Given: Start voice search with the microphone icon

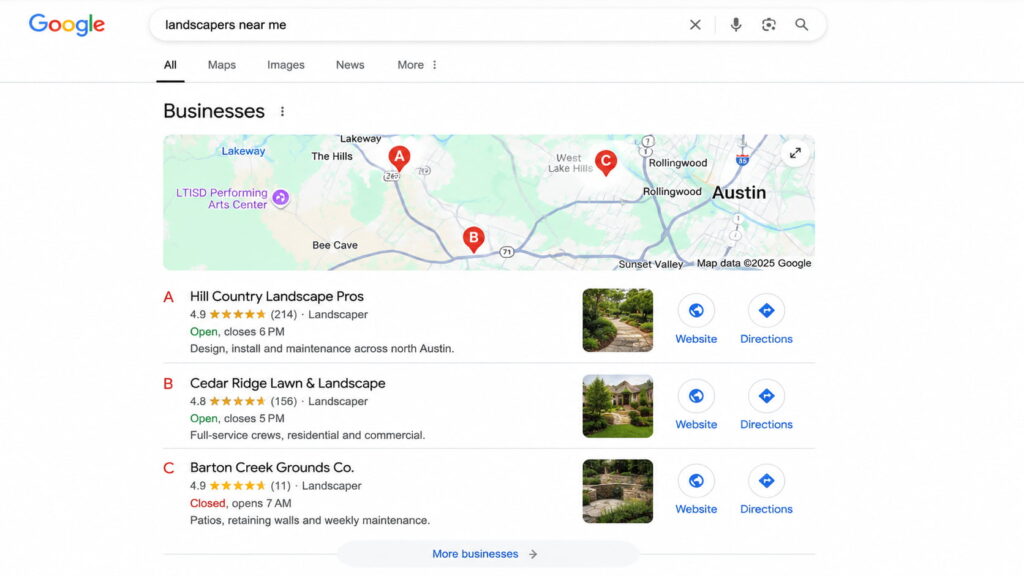Looking at the screenshot, I should click(x=735, y=25).
